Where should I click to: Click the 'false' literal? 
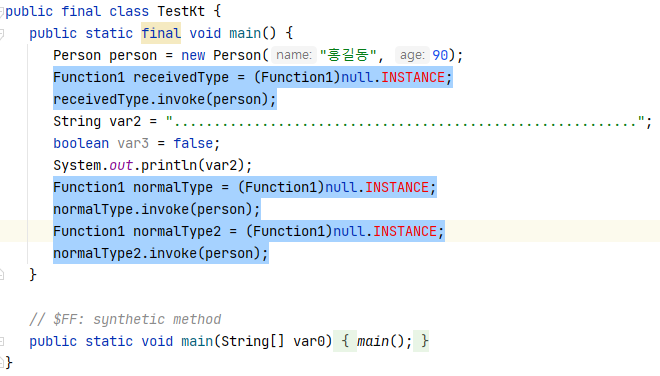pos(193,144)
